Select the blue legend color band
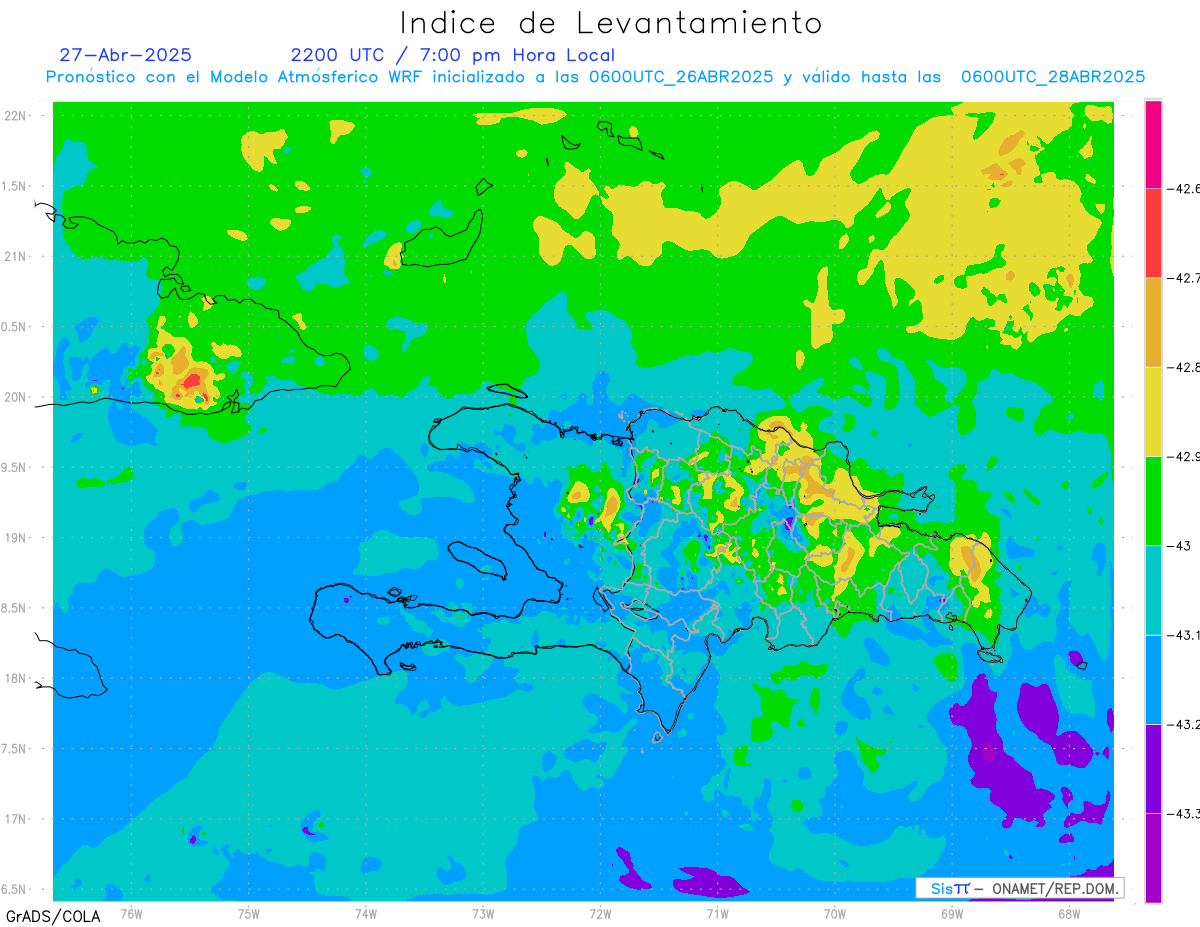The width and height of the screenshot is (1200, 927). point(1153,679)
